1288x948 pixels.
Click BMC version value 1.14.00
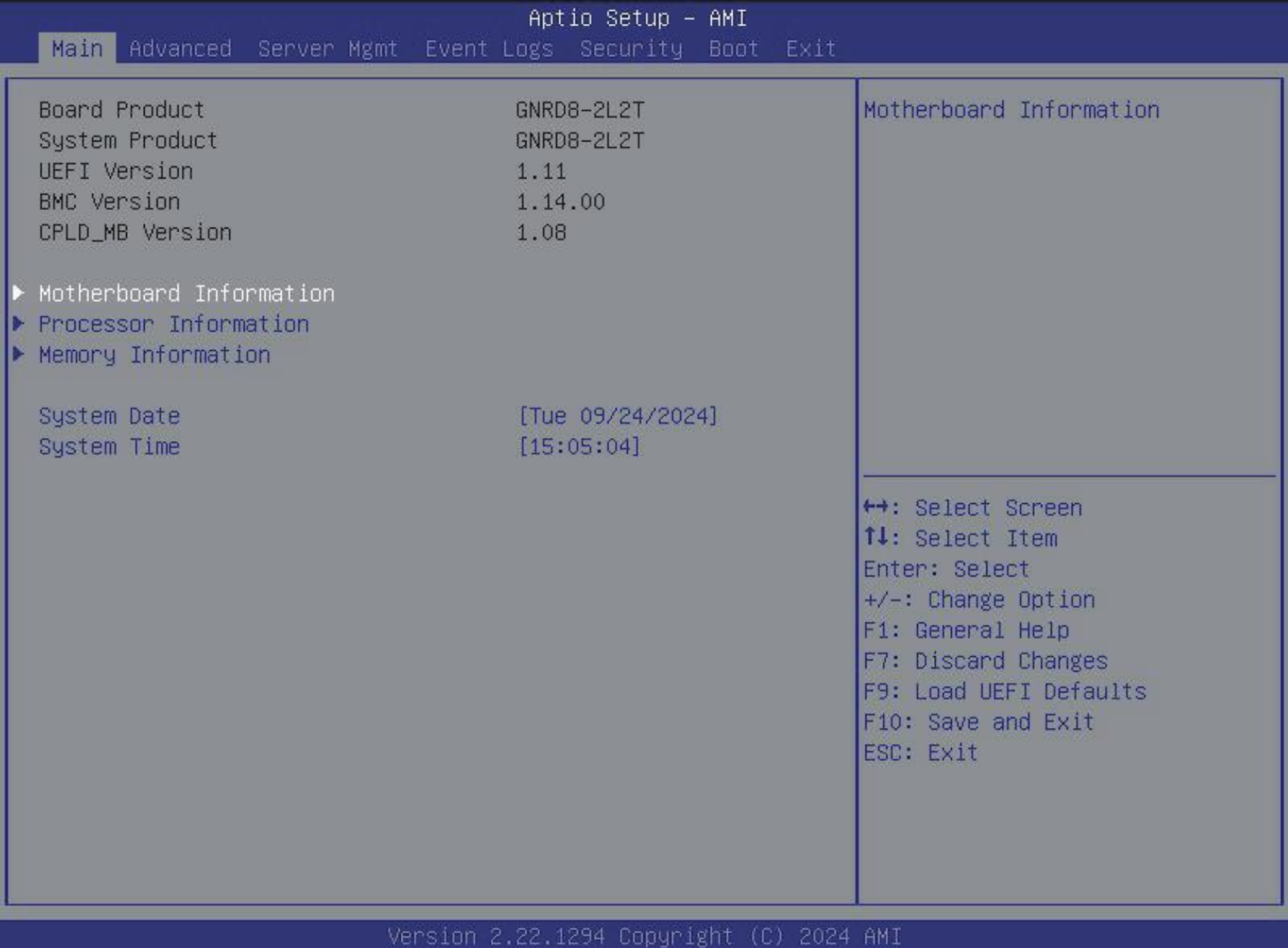coord(560,201)
